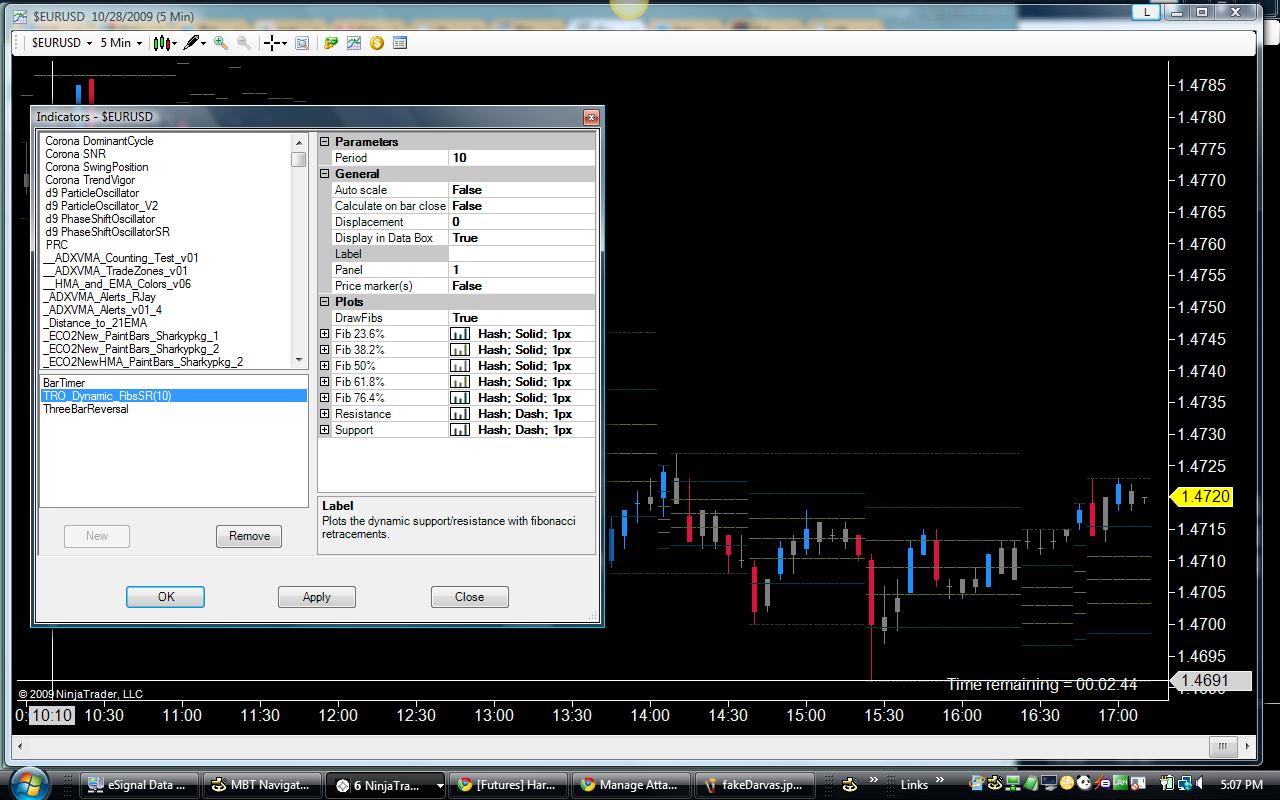Click the LAN tray icon

click(1121, 783)
